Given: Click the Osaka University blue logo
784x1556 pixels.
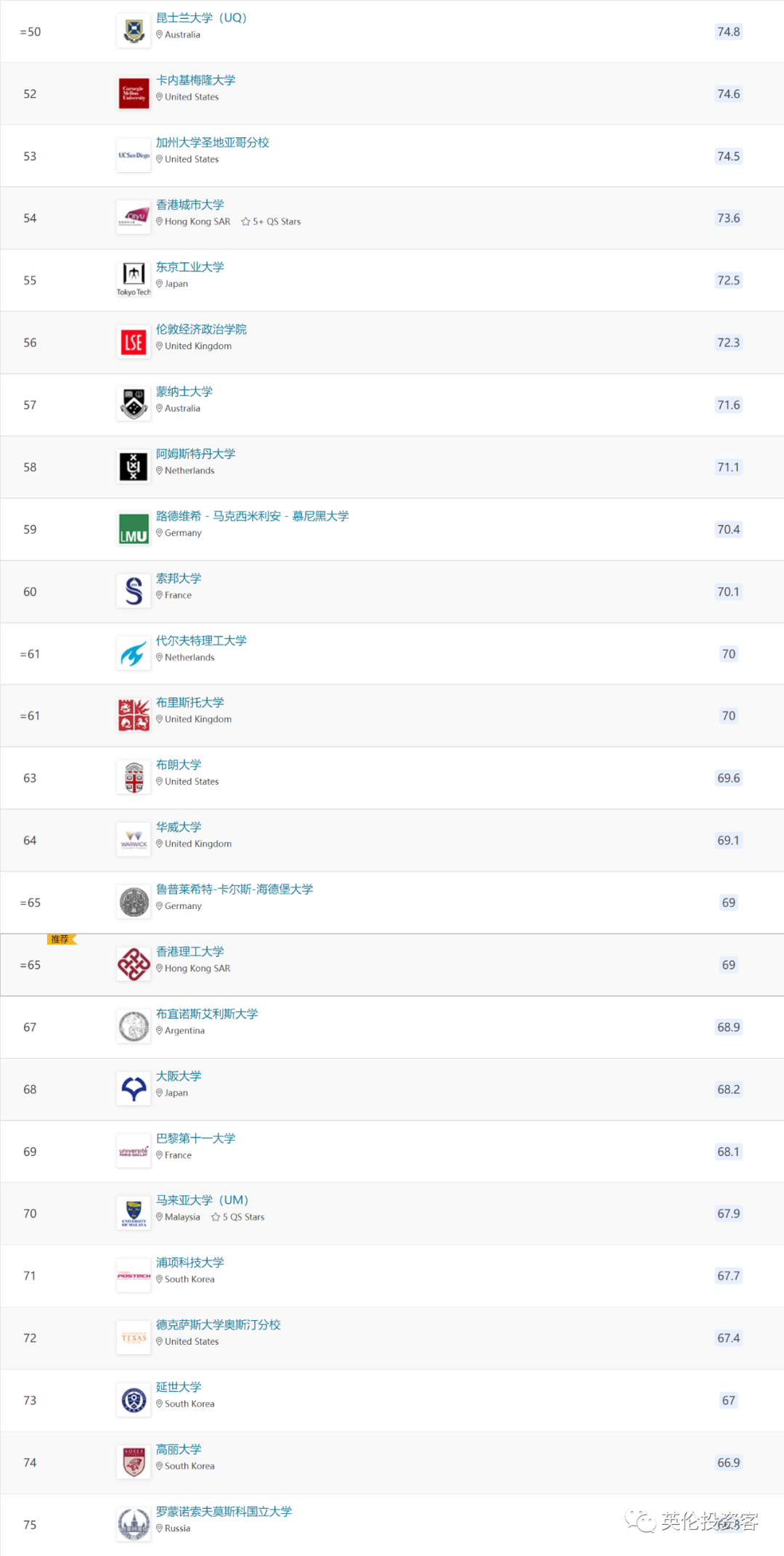Looking at the screenshot, I should point(134,1089).
